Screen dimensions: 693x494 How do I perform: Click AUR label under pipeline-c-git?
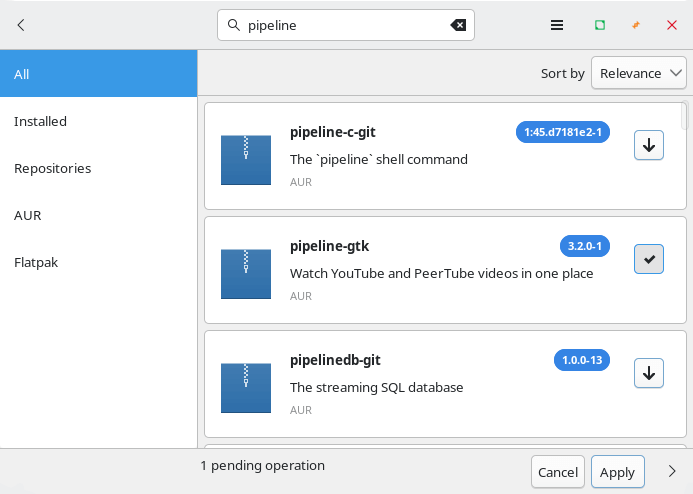click(x=301, y=182)
